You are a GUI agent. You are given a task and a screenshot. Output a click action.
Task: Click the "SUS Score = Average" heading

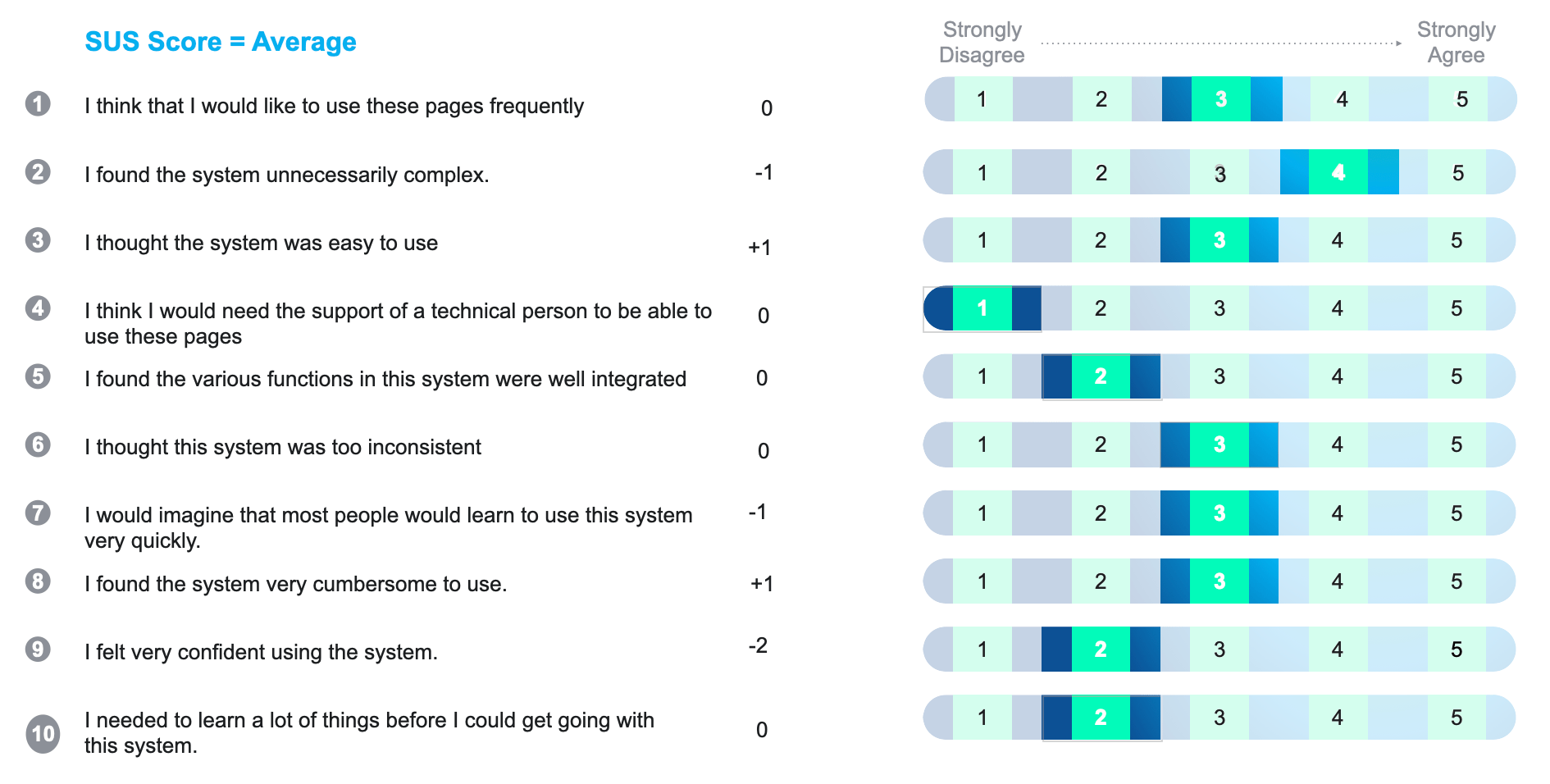point(221,42)
